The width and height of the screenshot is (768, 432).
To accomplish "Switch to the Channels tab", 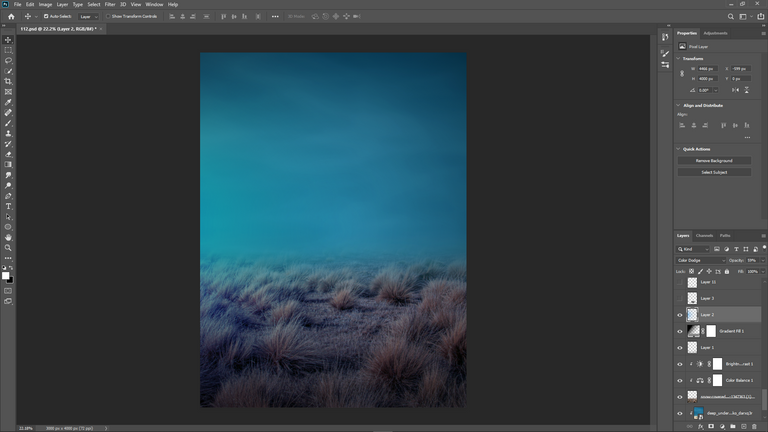I will (x=704, y=236).
